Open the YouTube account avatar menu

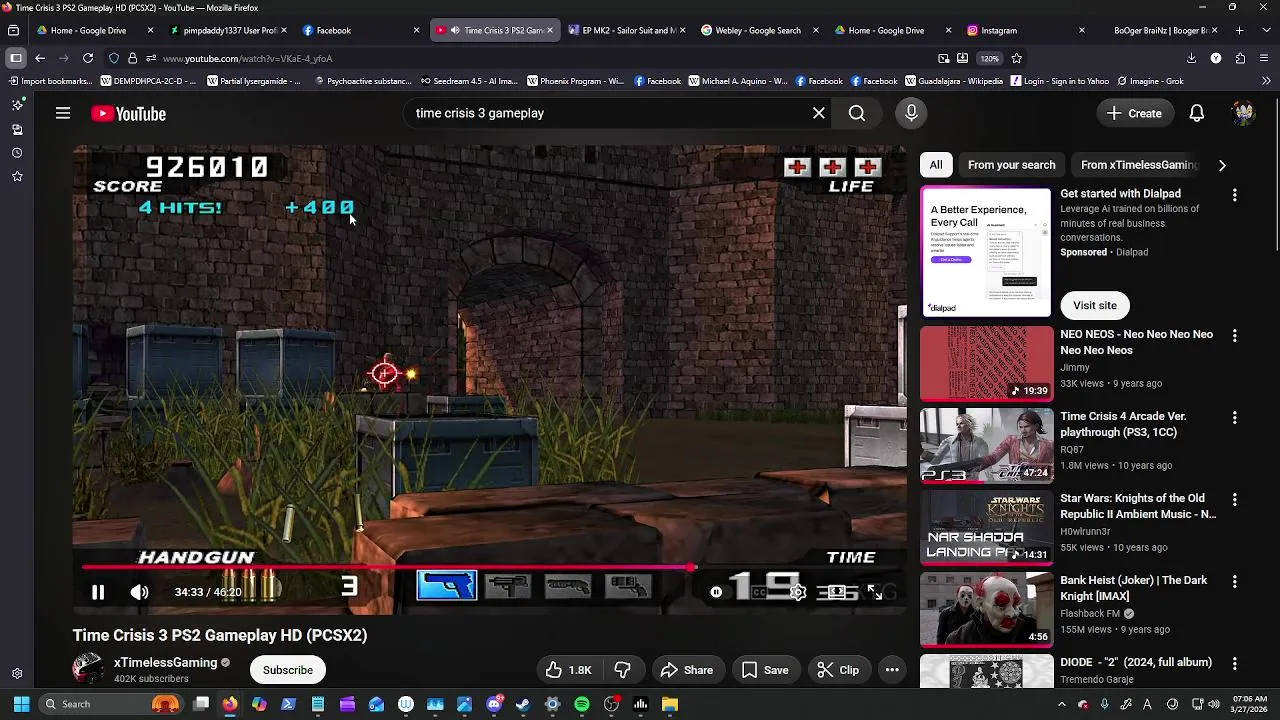tap(1243, 113)
